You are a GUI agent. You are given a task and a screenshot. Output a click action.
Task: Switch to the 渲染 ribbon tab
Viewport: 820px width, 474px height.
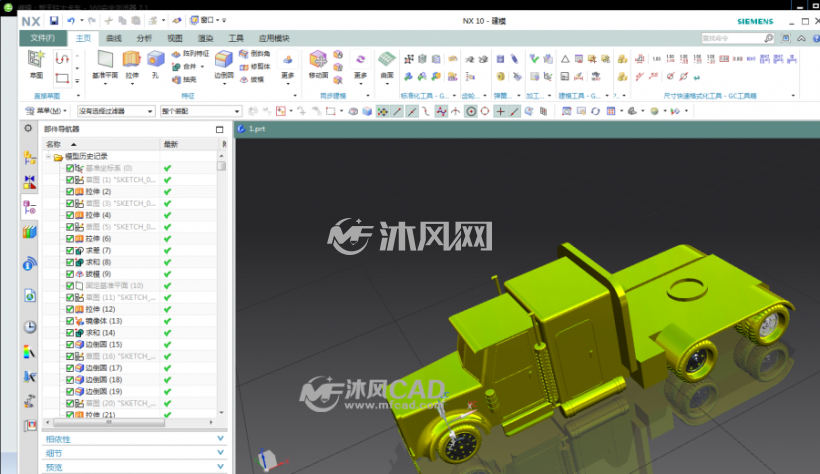205,38
